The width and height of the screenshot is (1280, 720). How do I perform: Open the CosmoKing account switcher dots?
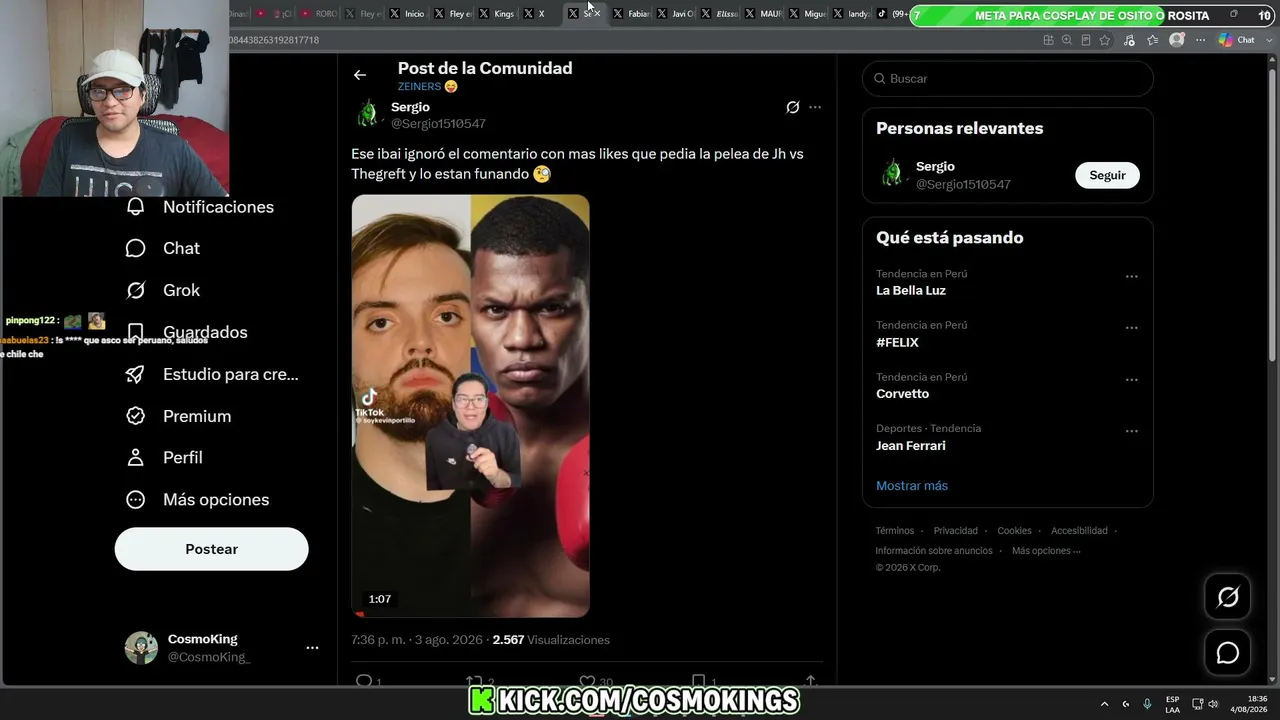pyautogui.click(x=312, y=648)
